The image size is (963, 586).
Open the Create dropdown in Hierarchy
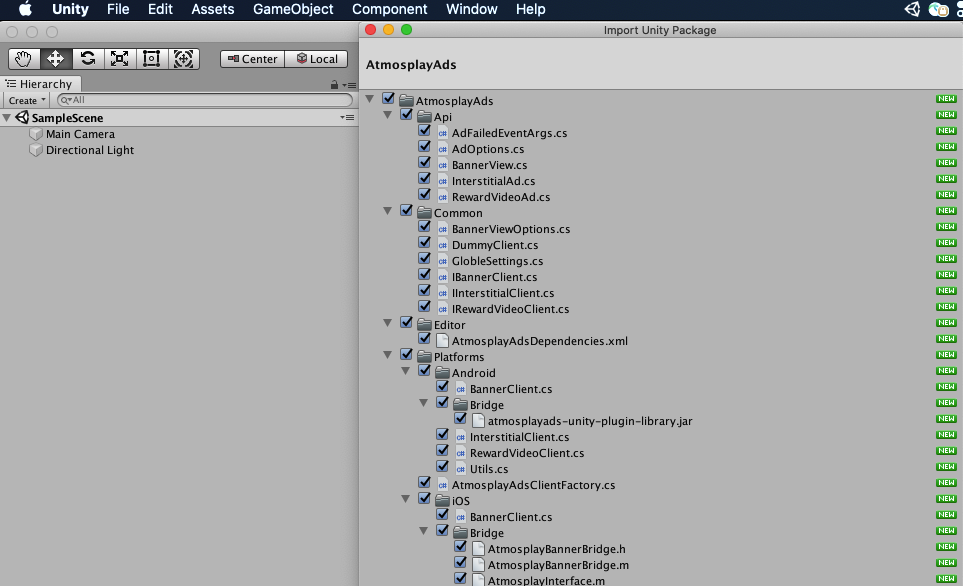pos(27,100)
